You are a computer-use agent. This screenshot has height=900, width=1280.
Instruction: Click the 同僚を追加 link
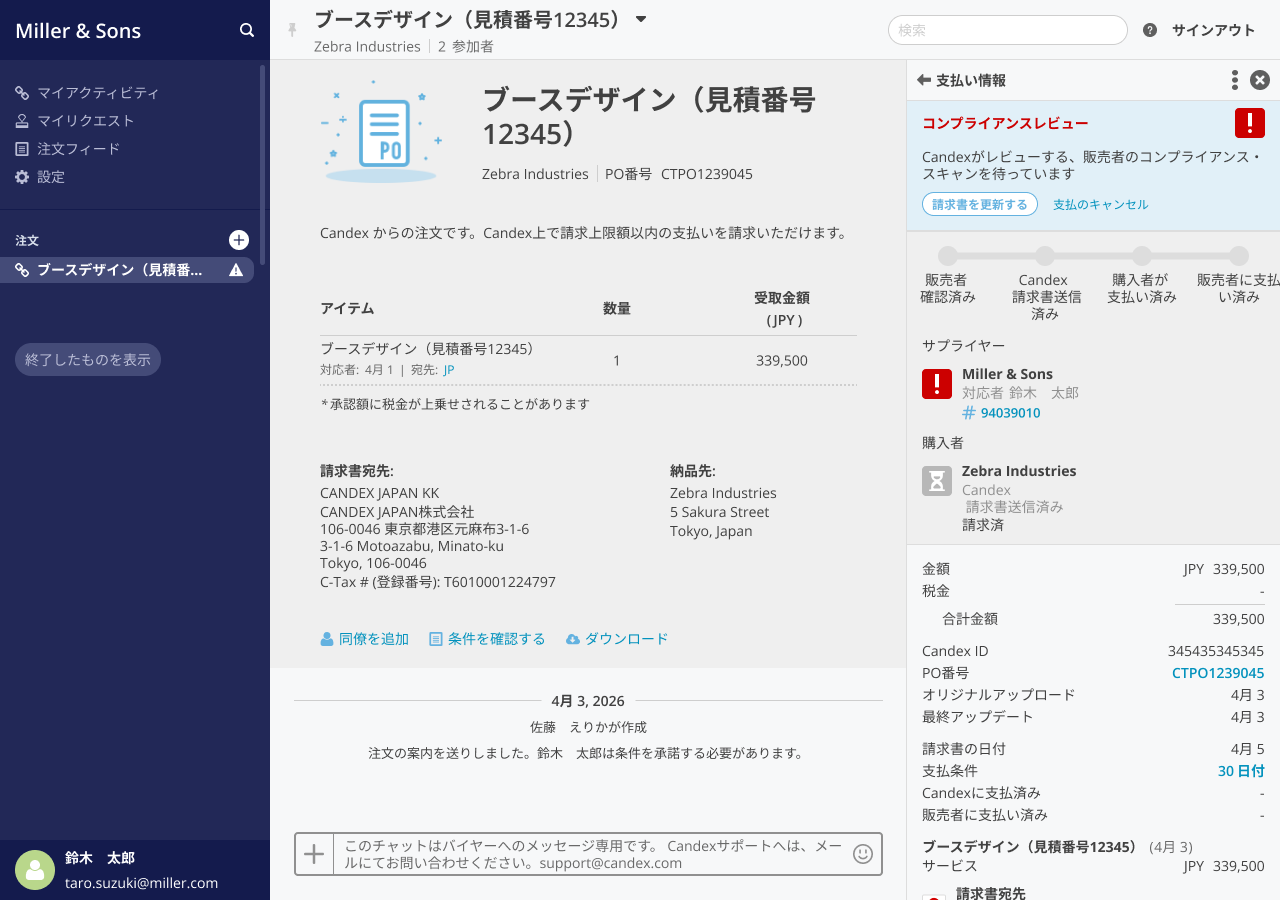(x=373, y=639)
